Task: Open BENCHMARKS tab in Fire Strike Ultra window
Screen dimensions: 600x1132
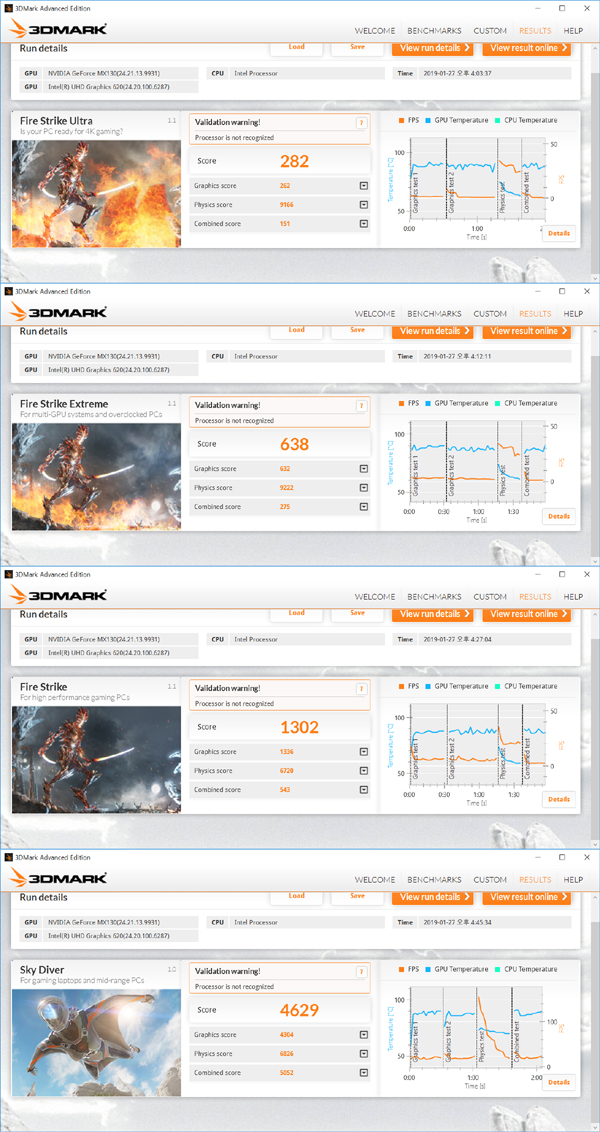Action: point(434,31)
